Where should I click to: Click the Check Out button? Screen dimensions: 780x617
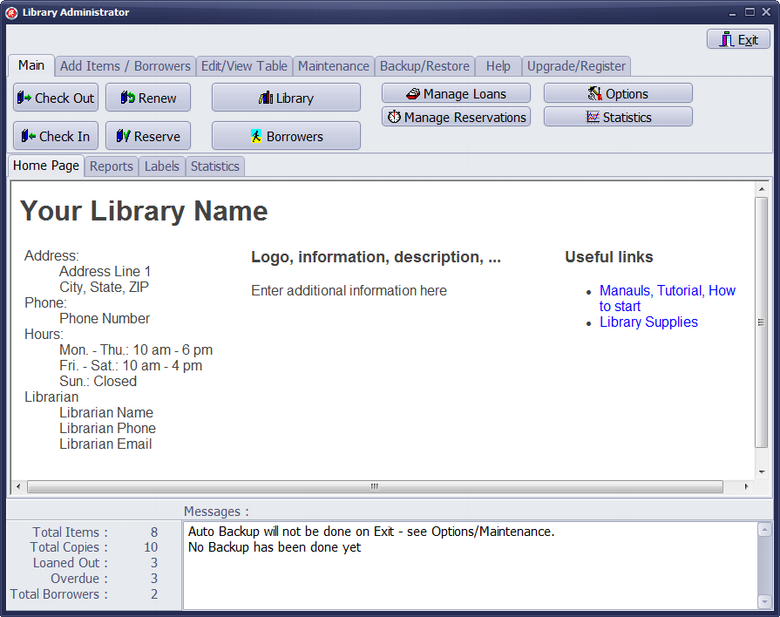coord(56,98)
